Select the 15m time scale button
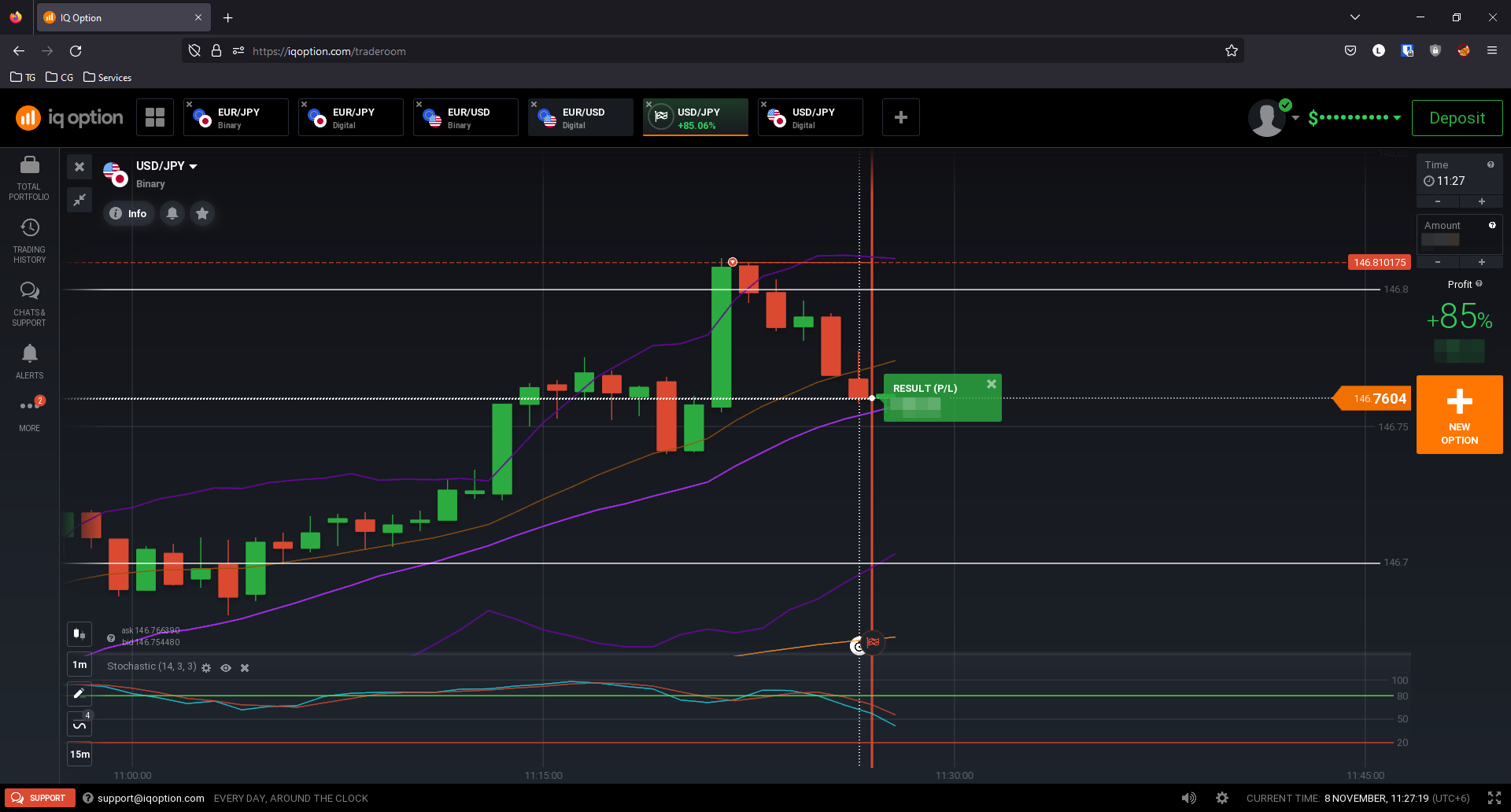 pos(79,755)
